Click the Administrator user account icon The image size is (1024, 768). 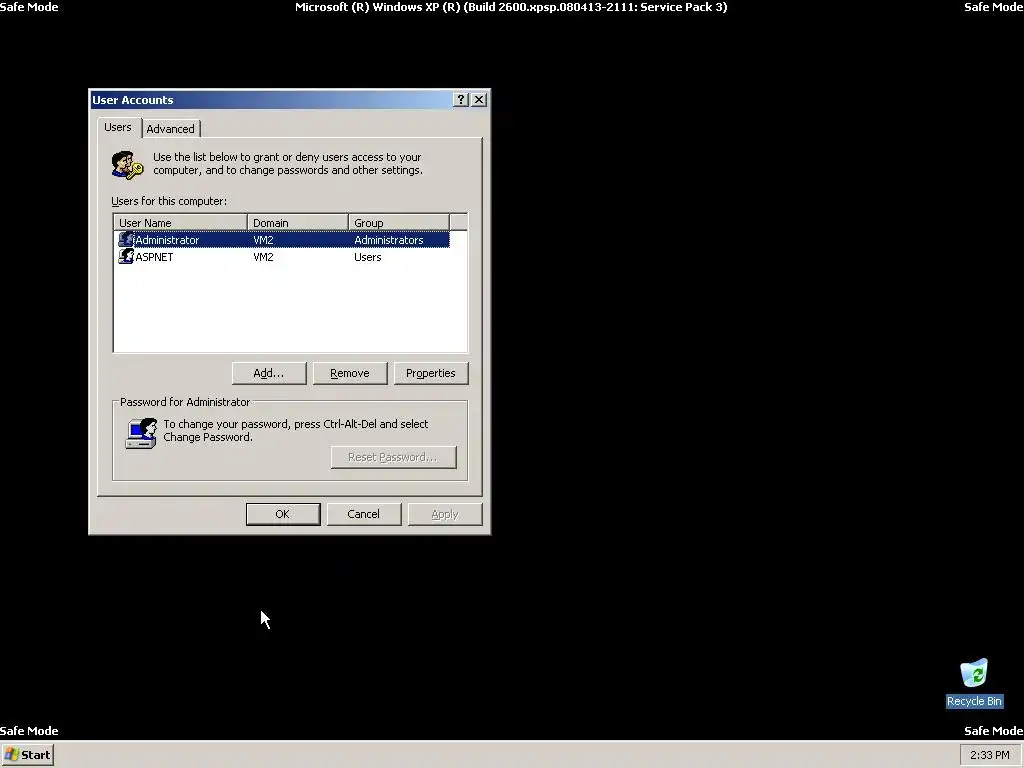pyautogui.click(x=126, y=240)
